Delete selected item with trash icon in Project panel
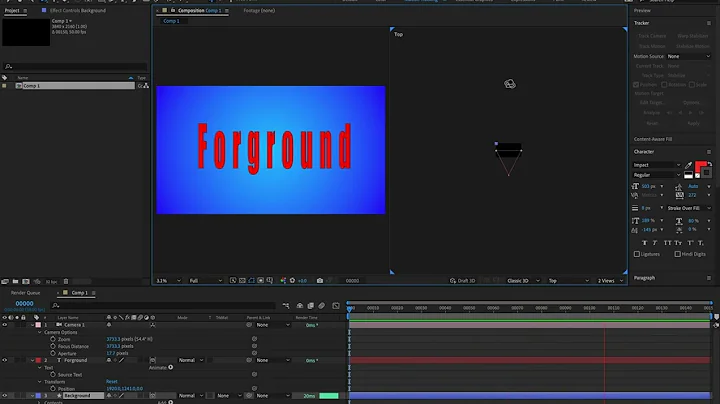 click(x=66, y=281)
